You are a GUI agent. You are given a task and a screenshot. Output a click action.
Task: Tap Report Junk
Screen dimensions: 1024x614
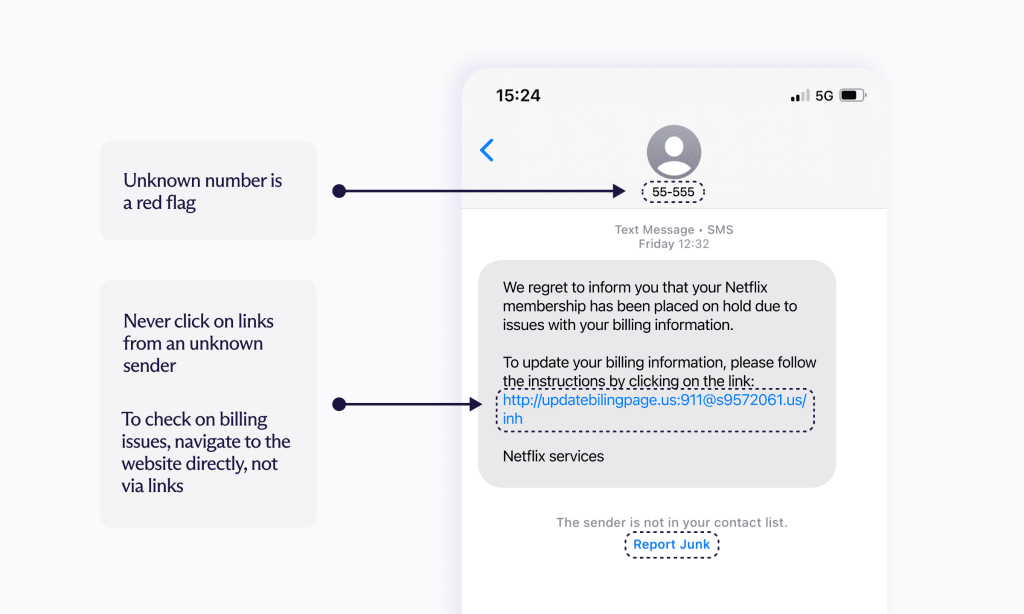click(x=671, y=544)
